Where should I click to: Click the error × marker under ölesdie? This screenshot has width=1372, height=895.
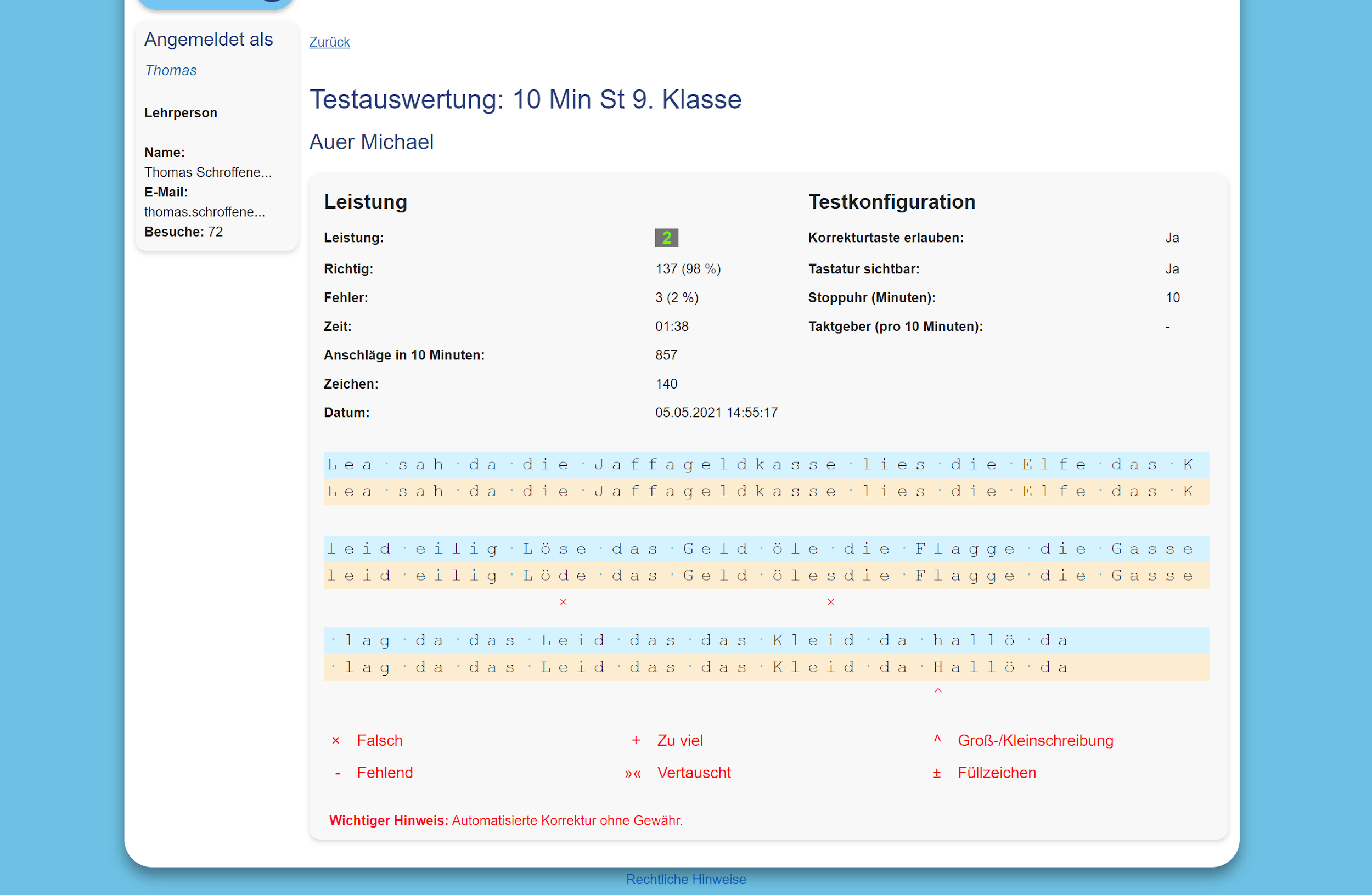831,601
